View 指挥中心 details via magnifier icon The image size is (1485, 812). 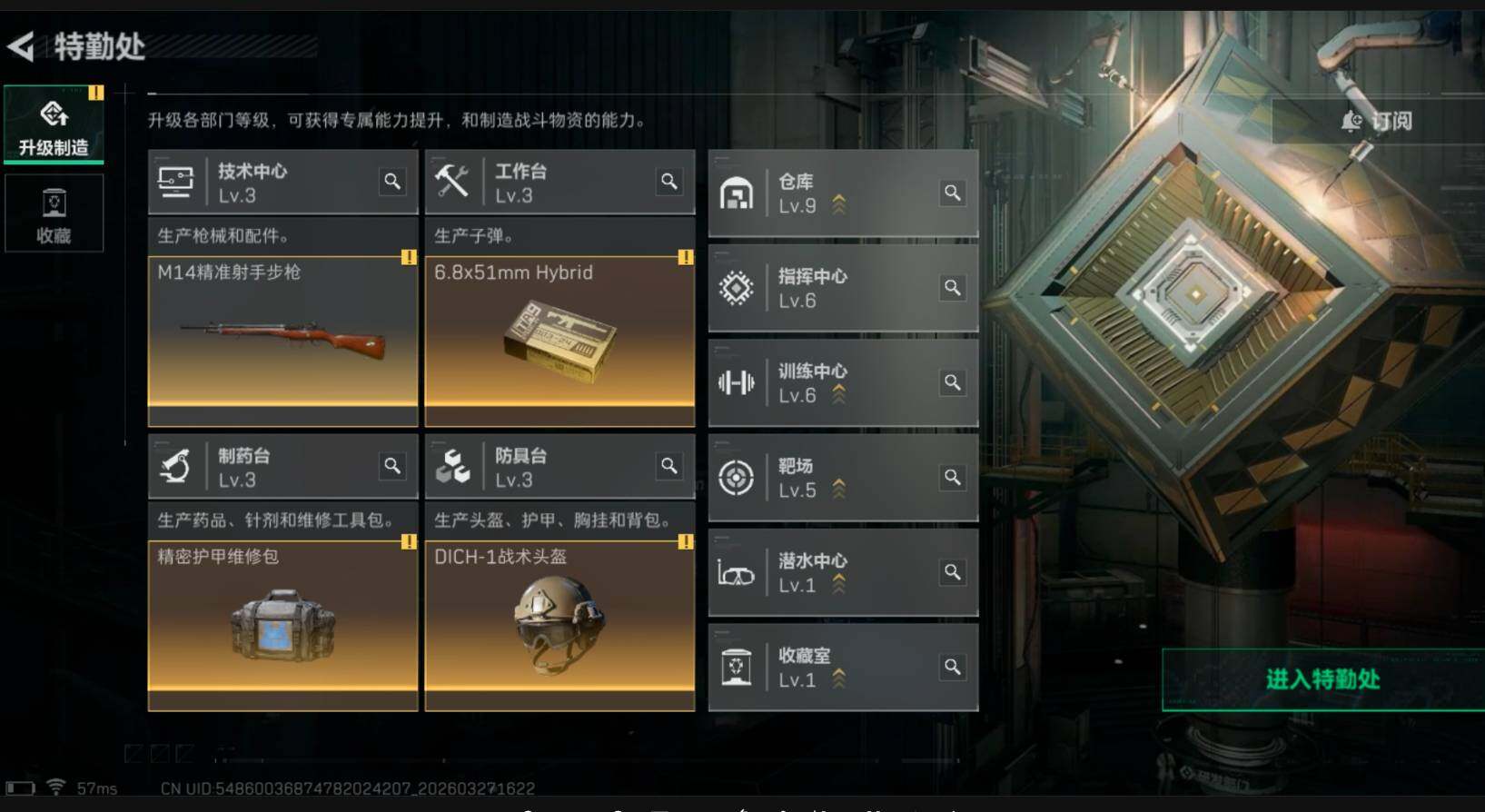pyautogui.click(x=953, y=288)
